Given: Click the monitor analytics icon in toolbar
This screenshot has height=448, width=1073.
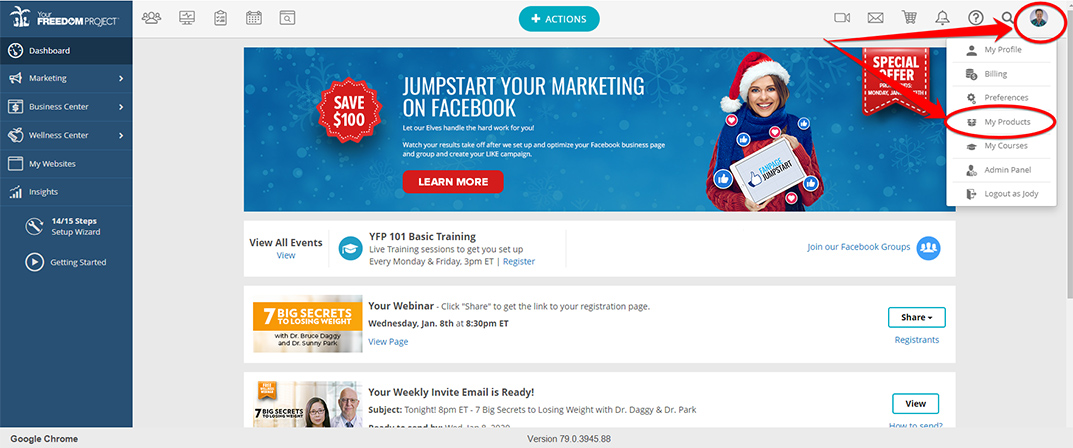Looking at the screenshot, I should tap(187, 18).
